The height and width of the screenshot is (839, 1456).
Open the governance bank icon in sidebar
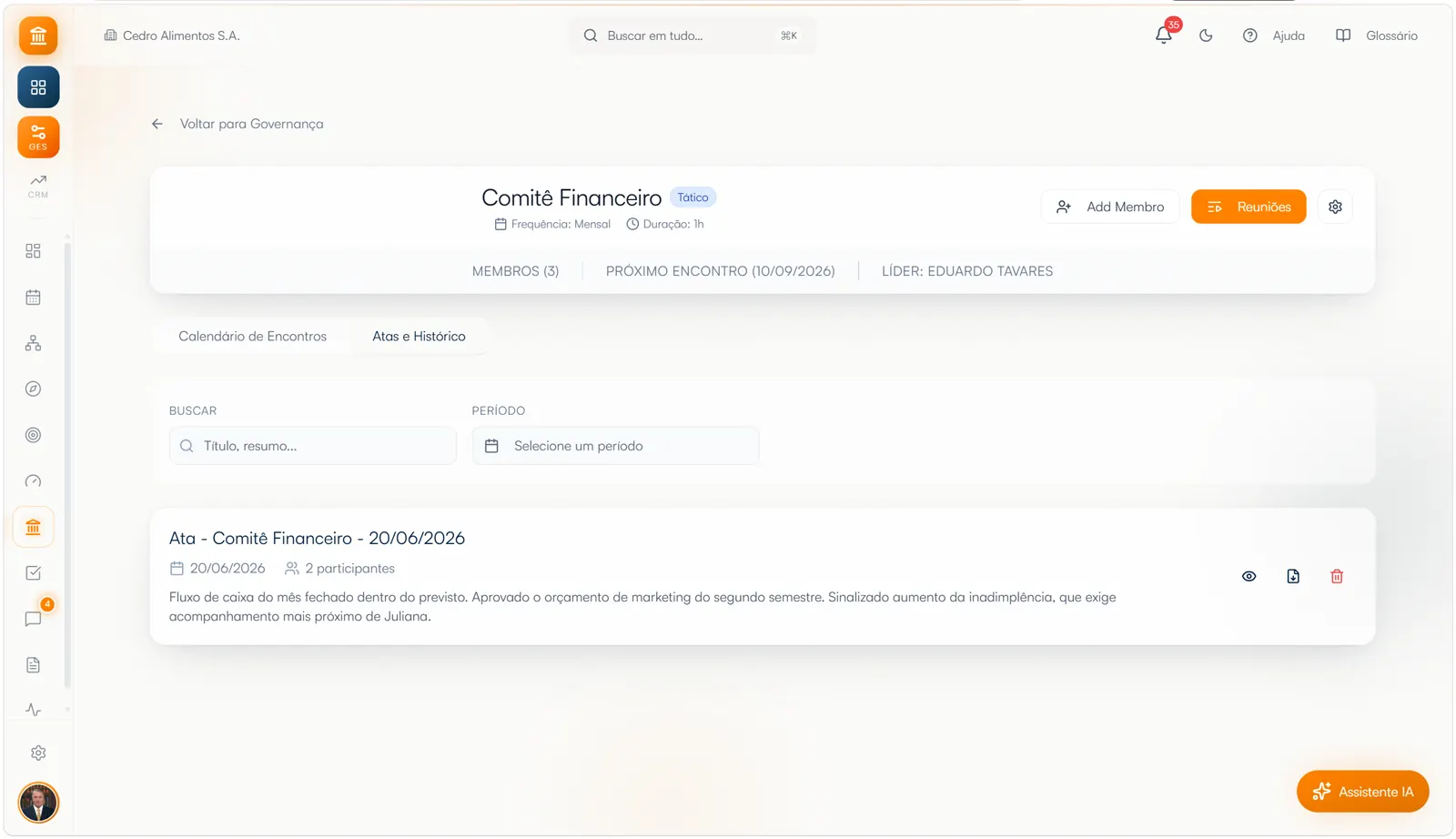[34, 528]
